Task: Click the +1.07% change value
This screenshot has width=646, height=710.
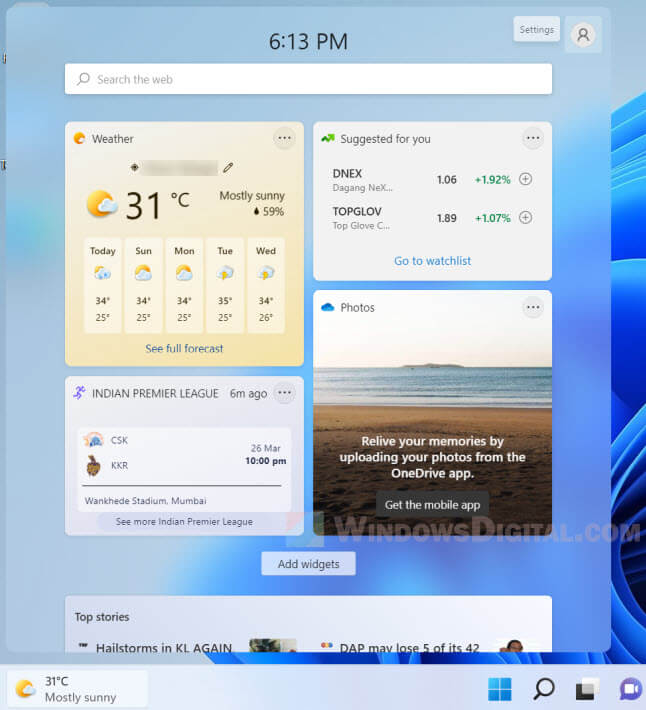Action: click(493, 218)
